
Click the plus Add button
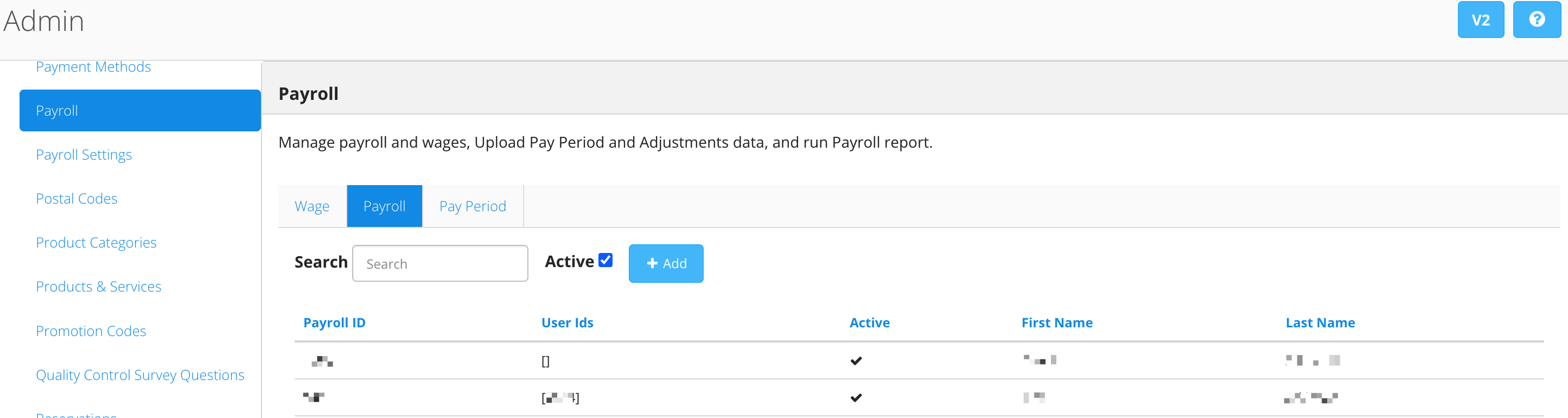pyautogui.click(x=665, y=263)
